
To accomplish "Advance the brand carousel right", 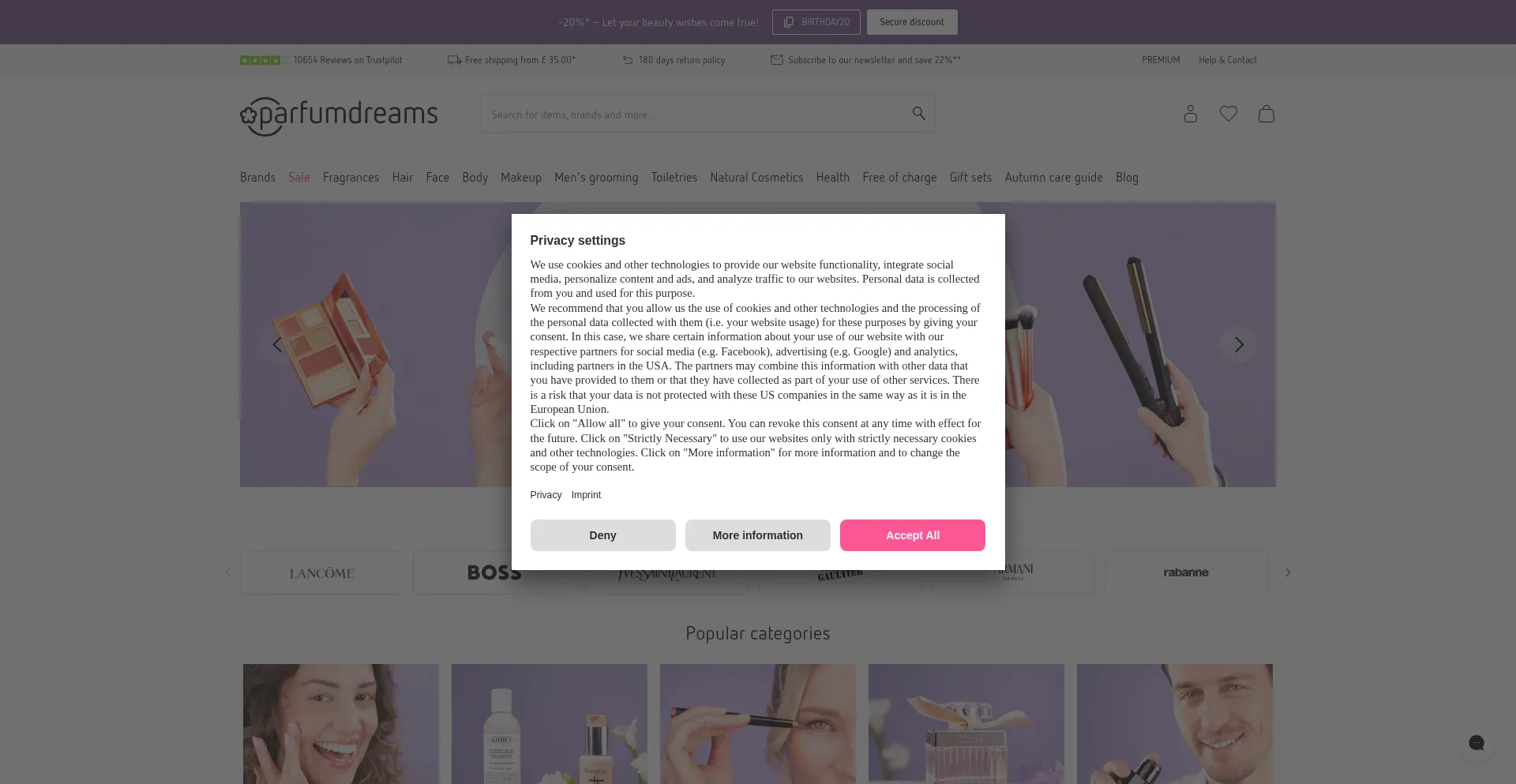I will [1288, 572].
